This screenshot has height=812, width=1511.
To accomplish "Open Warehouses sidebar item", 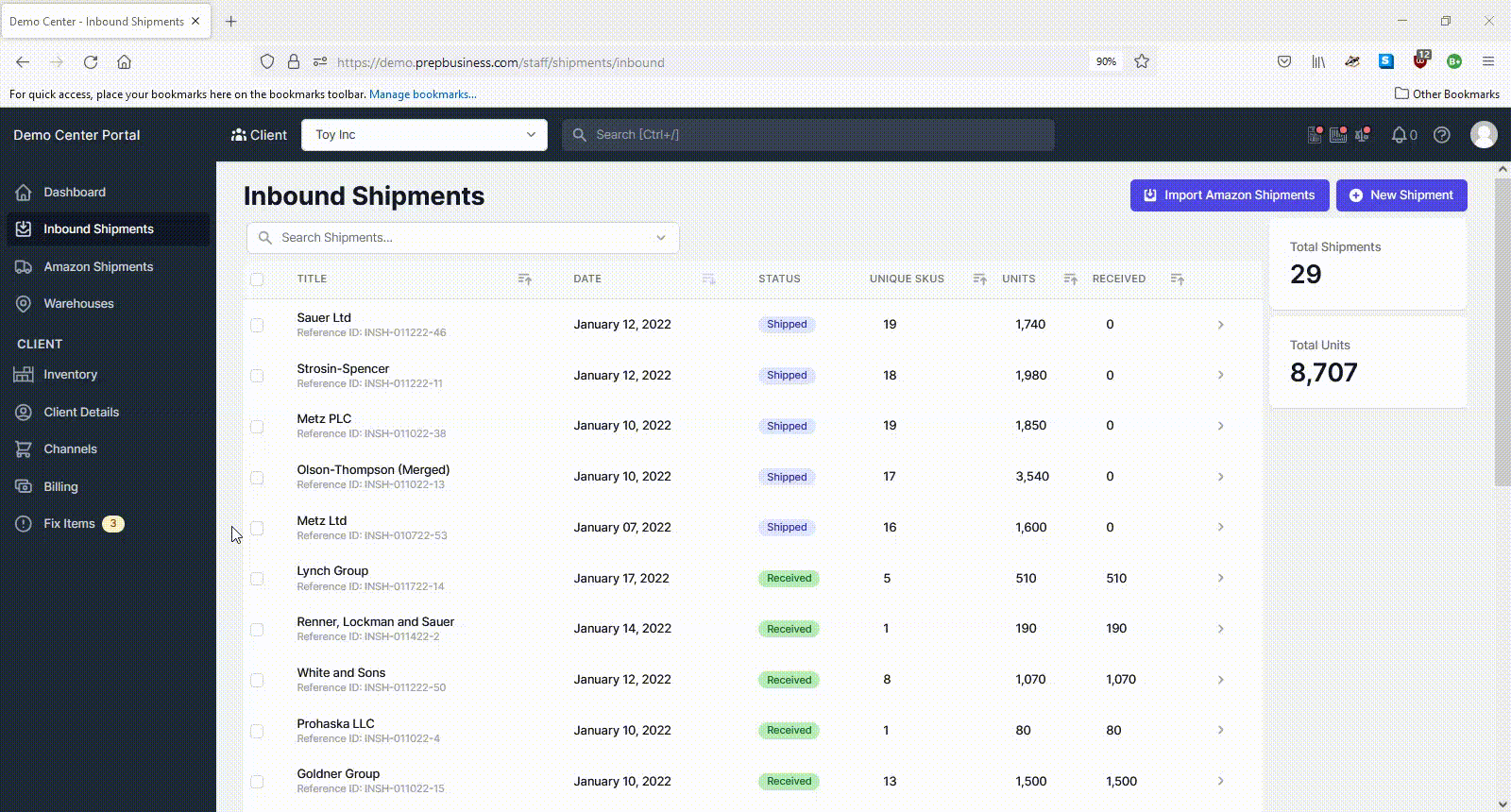I will click(108, 304).
